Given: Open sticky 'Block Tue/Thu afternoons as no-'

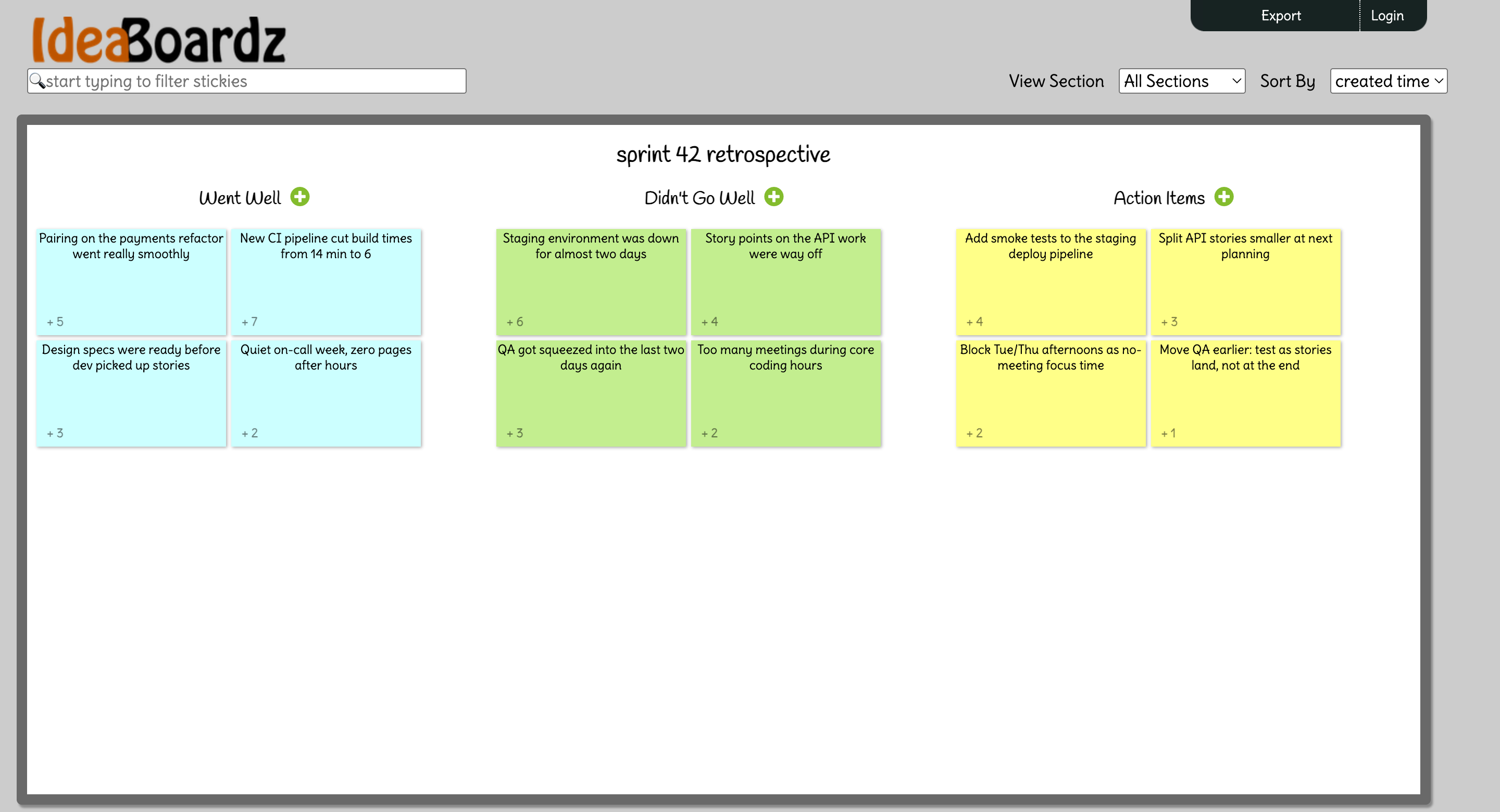Looking at the screenshot, I should point(1051,394).
